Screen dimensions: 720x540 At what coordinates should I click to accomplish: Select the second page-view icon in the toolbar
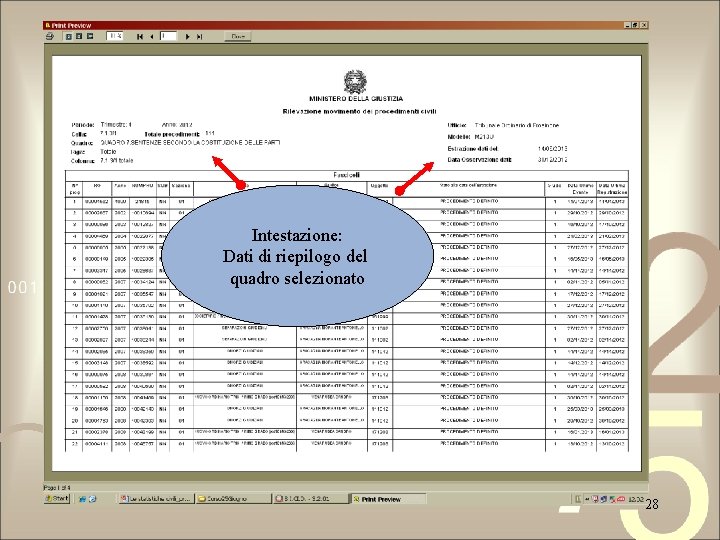click(x=79, y=36)
